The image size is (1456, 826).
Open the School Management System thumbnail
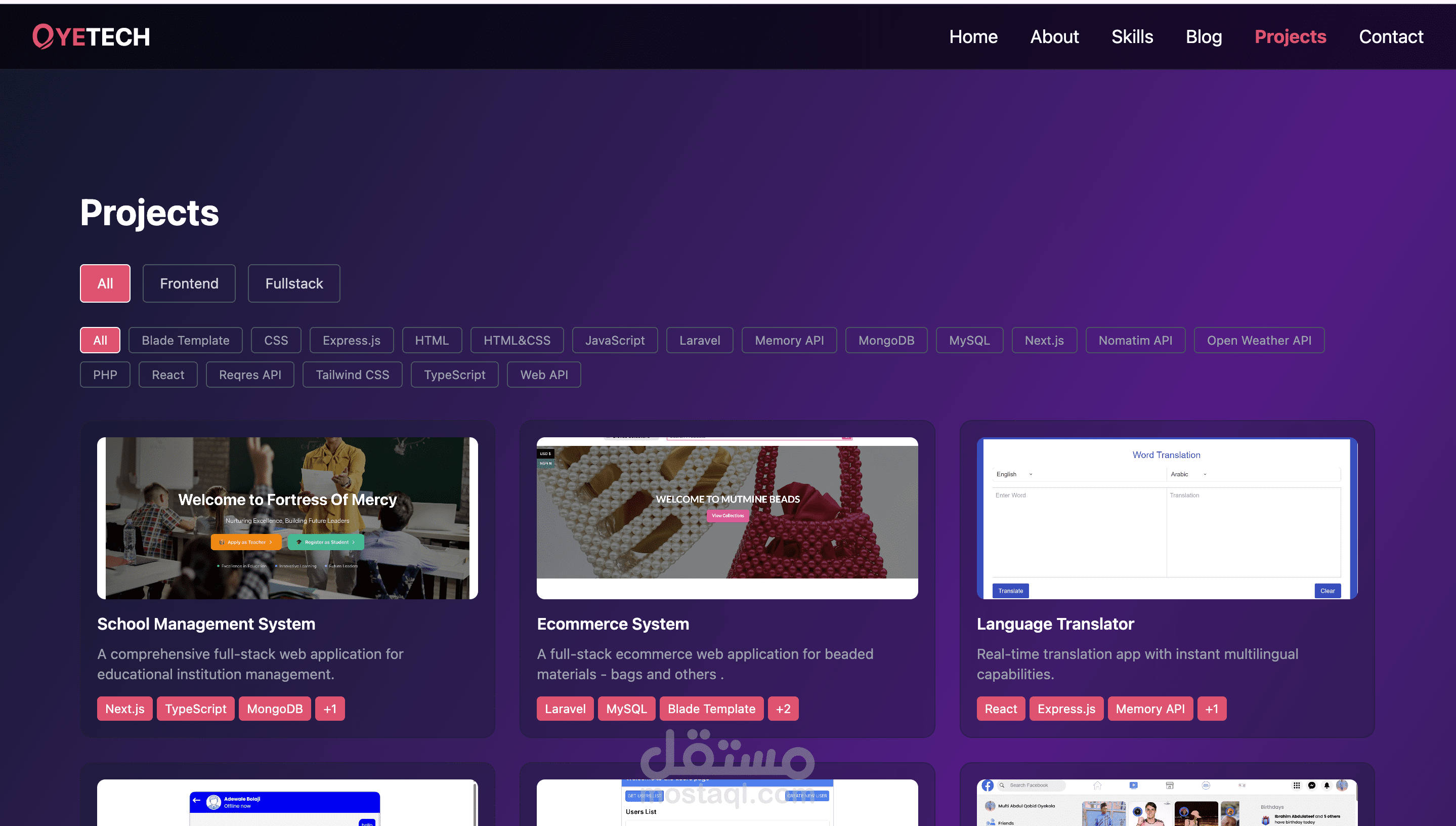(x=287, y=518)
